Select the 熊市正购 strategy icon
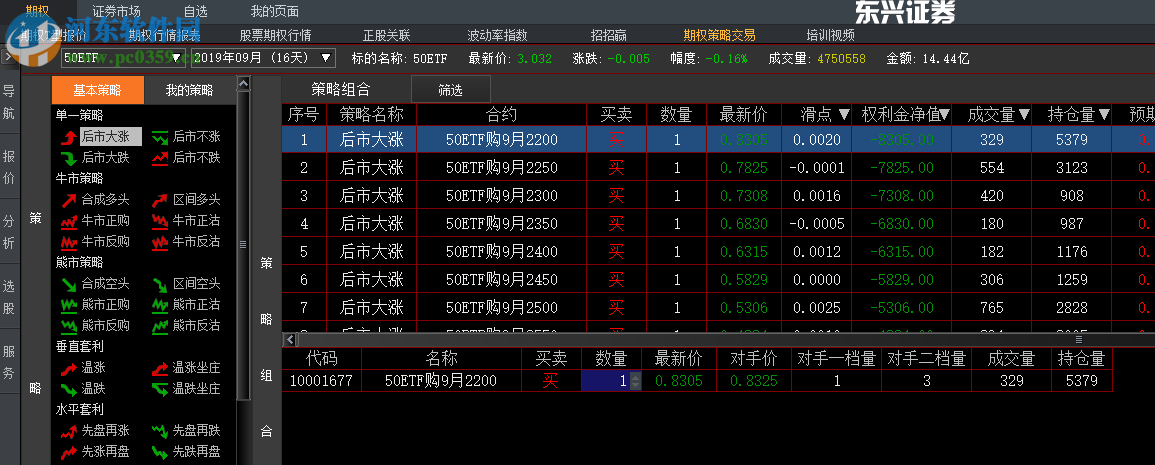This screenshot has width=1155, height=465. tap(68, 304)
